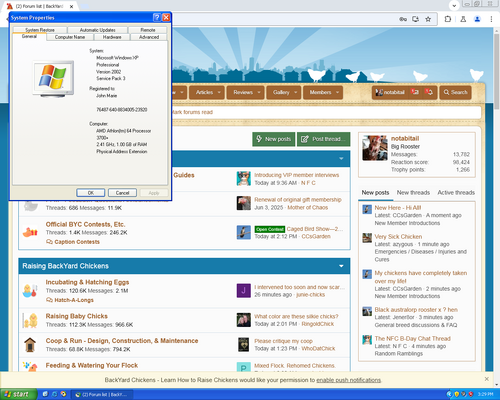Open the Chrome profile avatar icon
This screenshot has height=400, width=500.
pyautogui.click(x=477, y=19)
